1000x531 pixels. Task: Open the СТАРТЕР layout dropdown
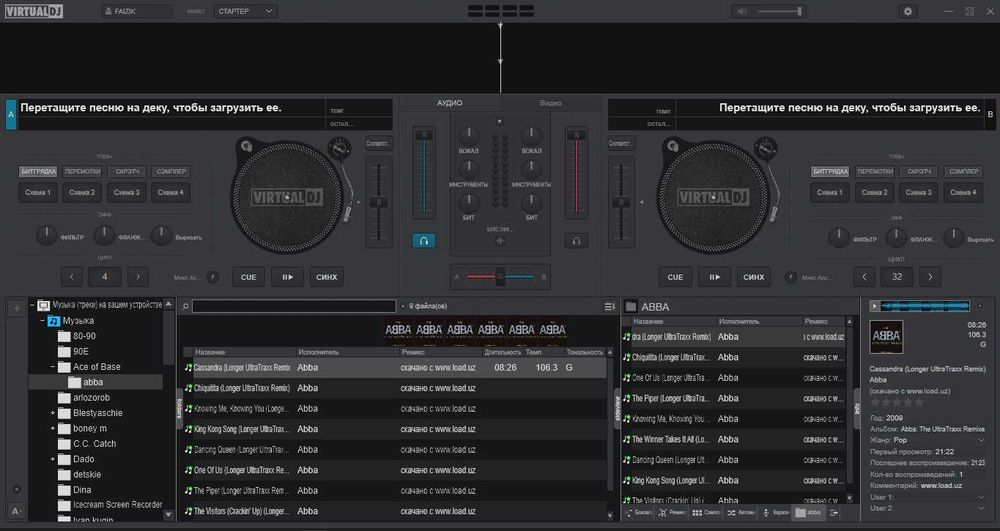(246, 11)
